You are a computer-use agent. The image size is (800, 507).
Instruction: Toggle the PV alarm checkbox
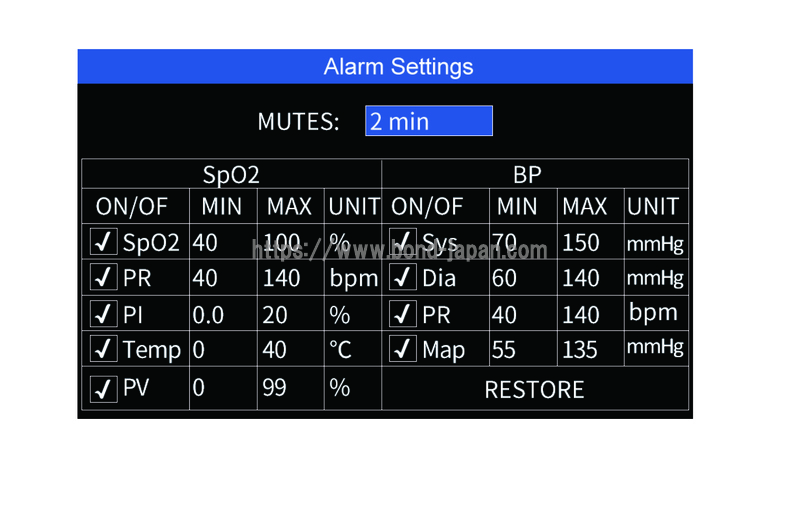(x=104, y=389)
